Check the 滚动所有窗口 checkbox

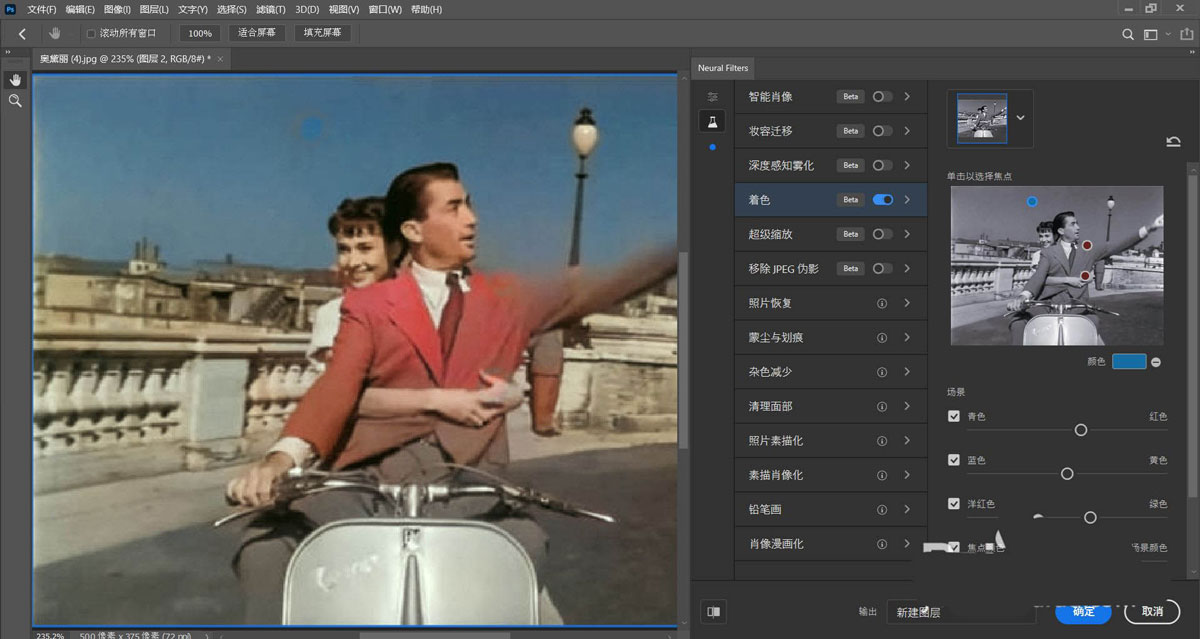(x=91, y=34)
